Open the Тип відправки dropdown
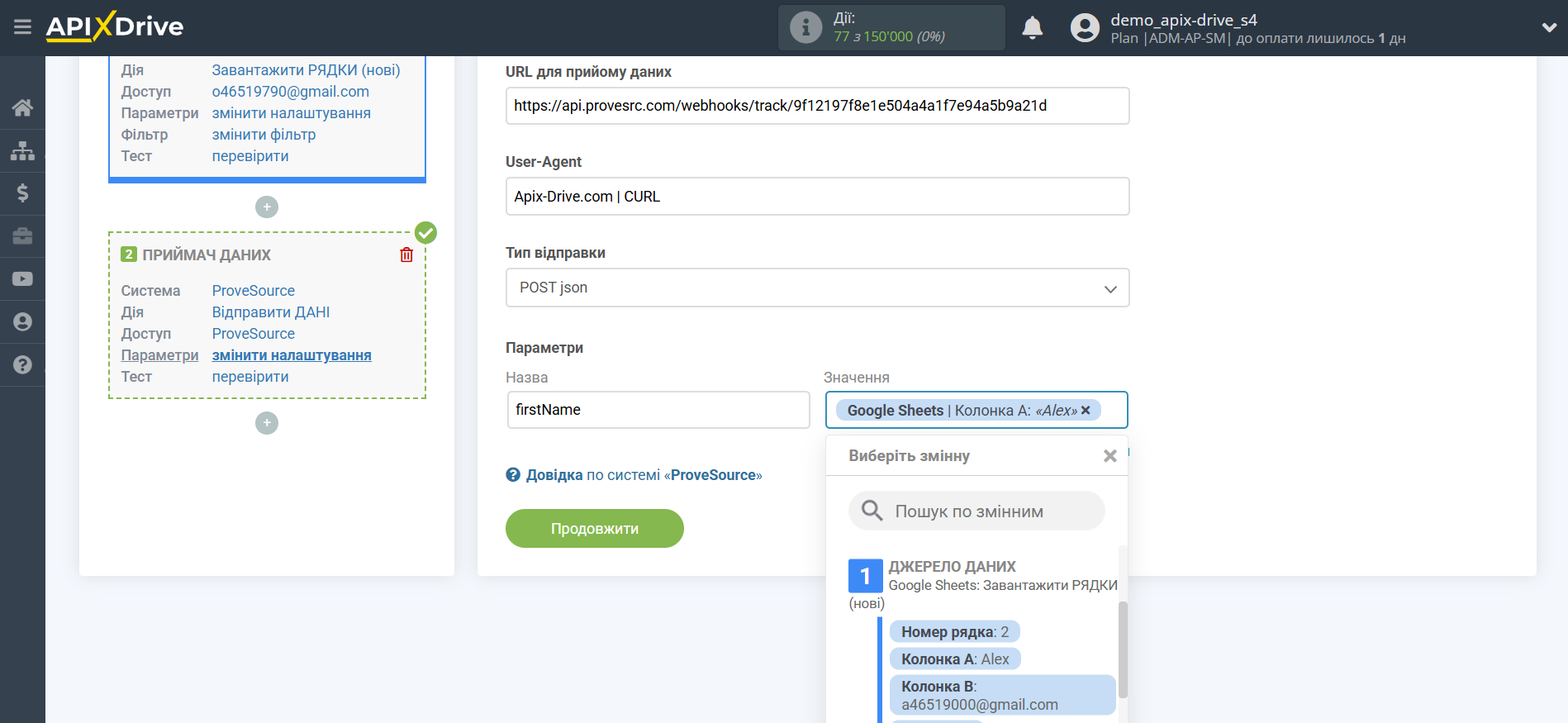The width and height of the screenshot is (1568, 723). [818, 288]
